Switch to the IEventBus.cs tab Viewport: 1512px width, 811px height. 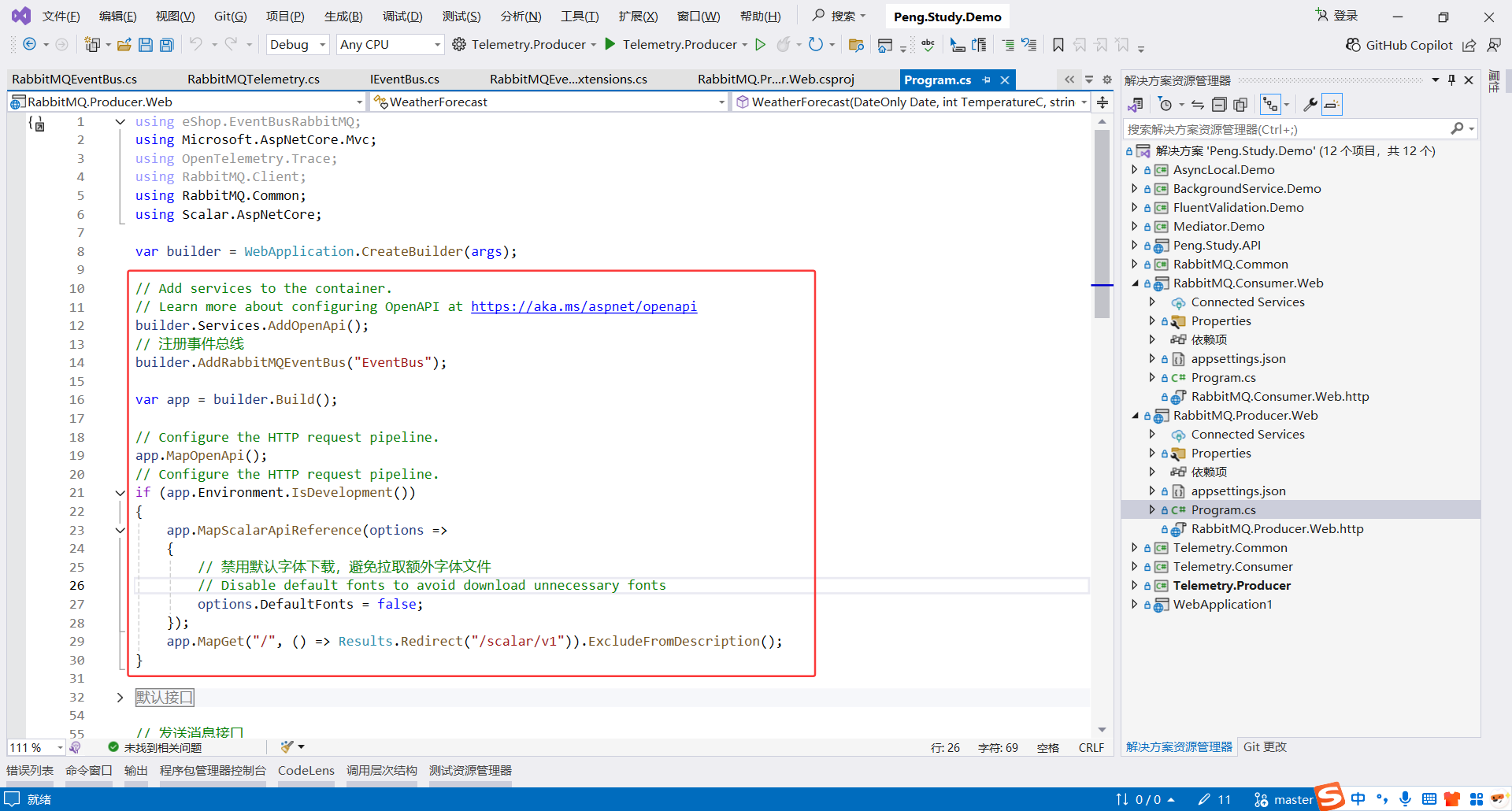tap(405, 80)
